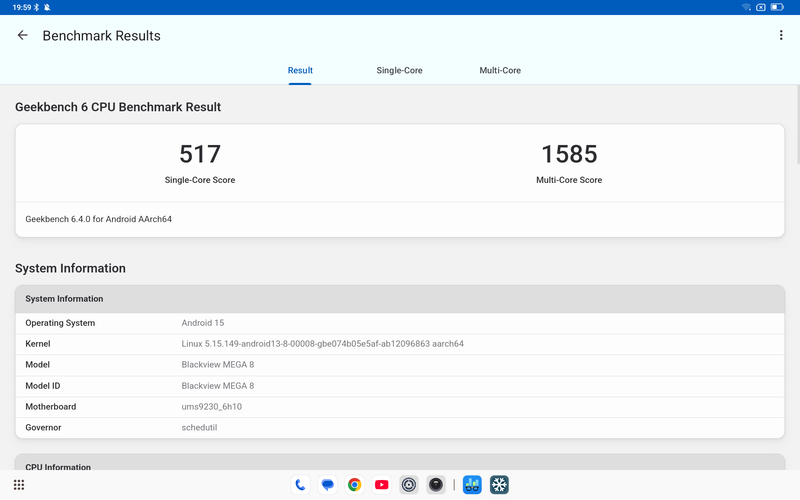Open the Settings gear app in taskbar
Image resolution: width=800 pixels, height=500 pixels.
coord(409,485)
